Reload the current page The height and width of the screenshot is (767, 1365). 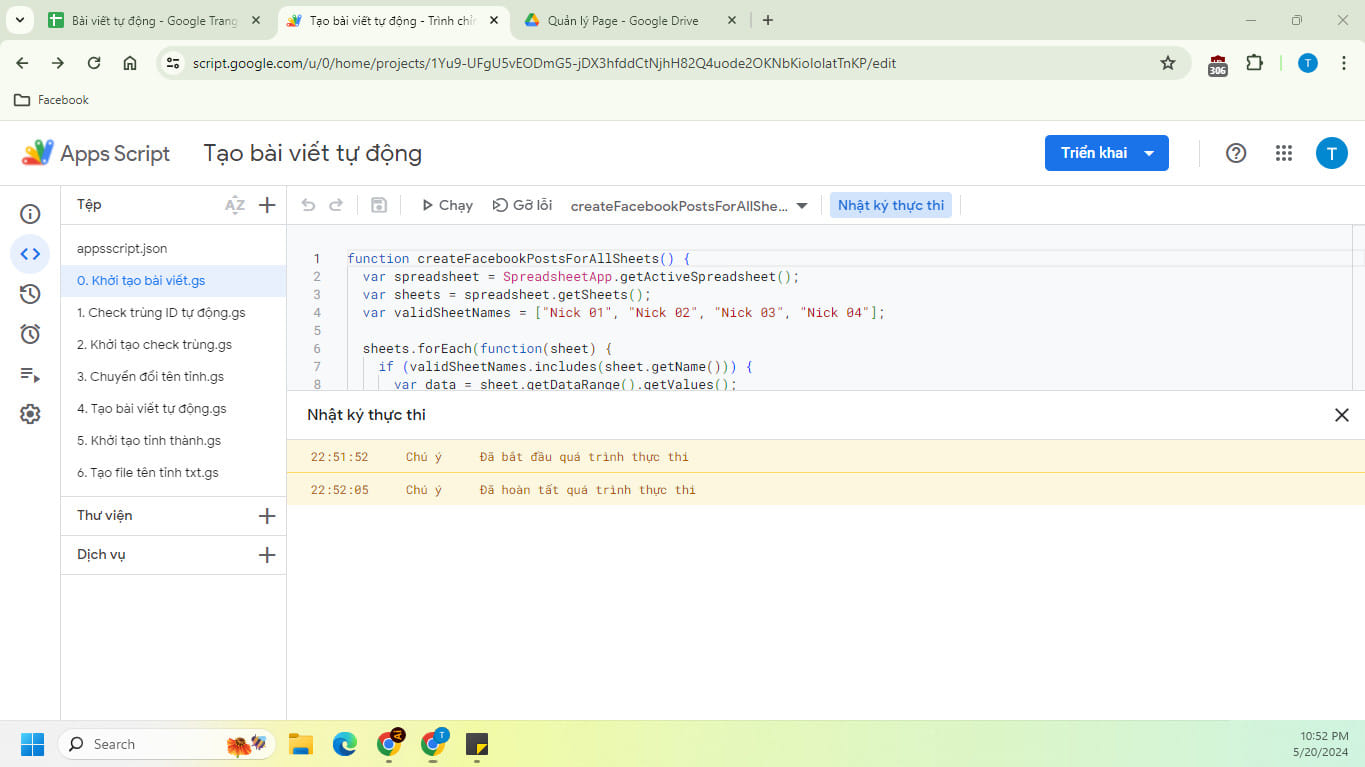[94, 63]
